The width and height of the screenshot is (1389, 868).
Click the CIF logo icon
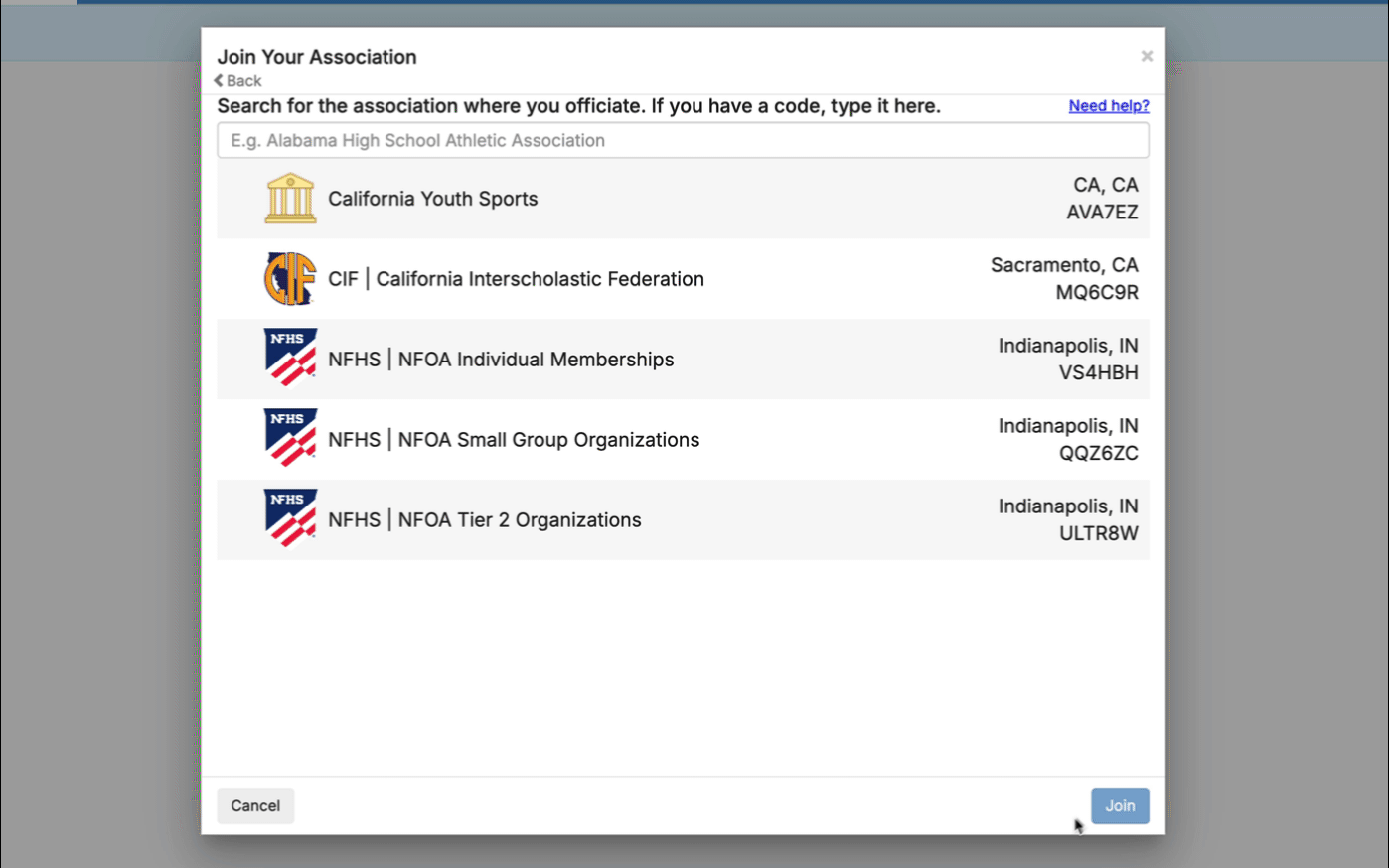click(289, 278)
